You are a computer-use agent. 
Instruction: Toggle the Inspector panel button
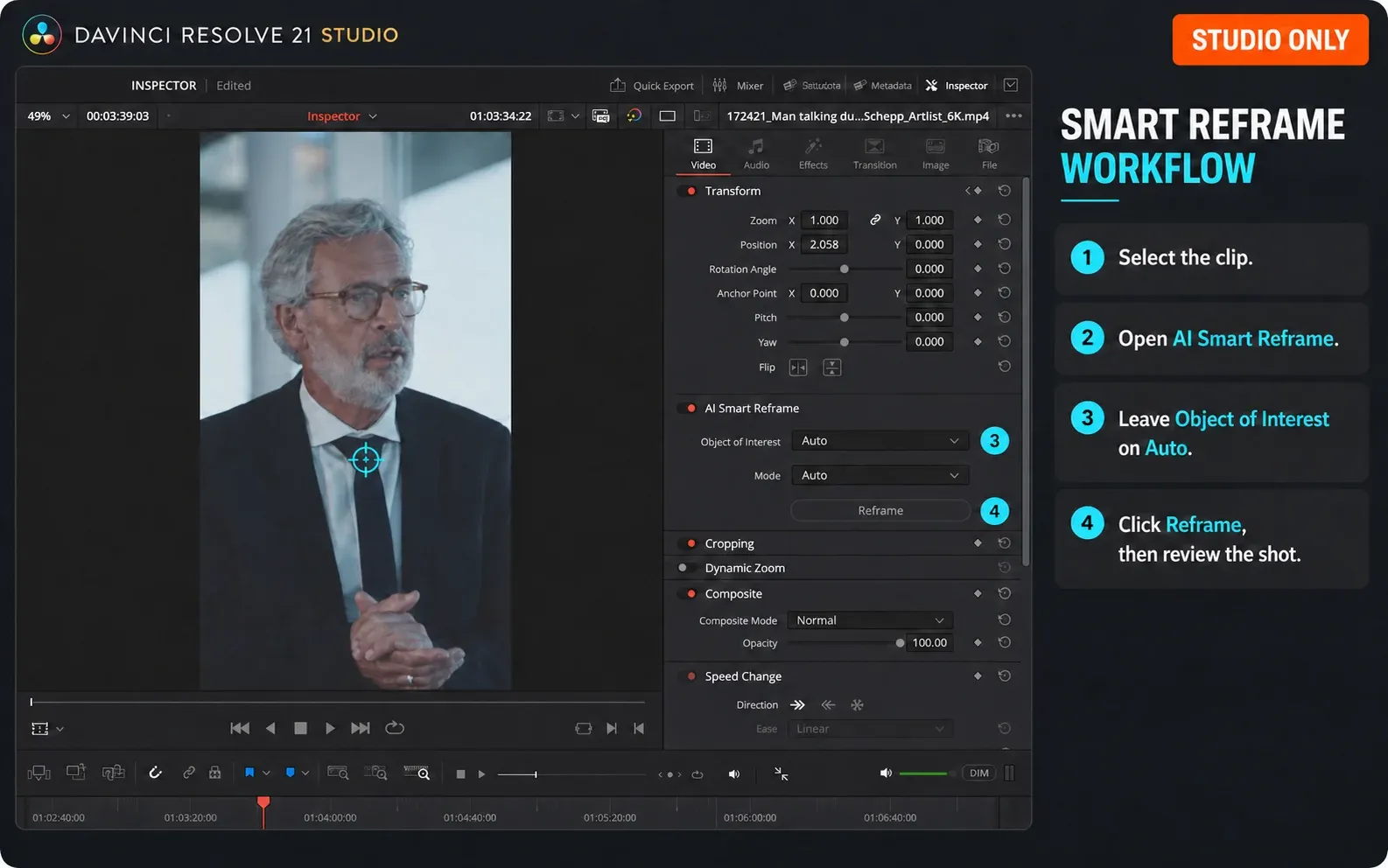[957, 86]
